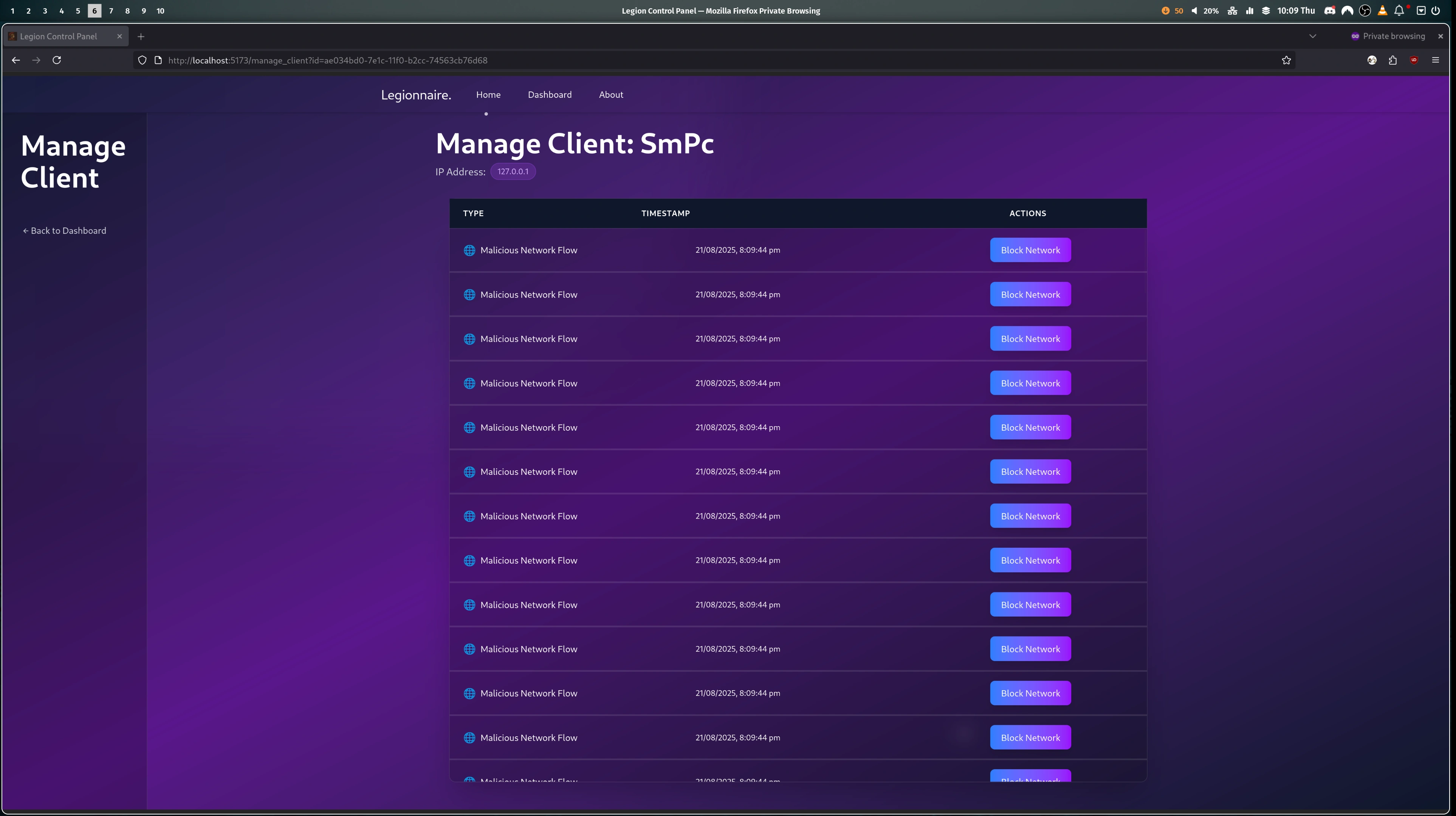This screenshot has width=1456, height=816.
Task: Click the Firefox account avatar icon
Action: point(1372,60)
